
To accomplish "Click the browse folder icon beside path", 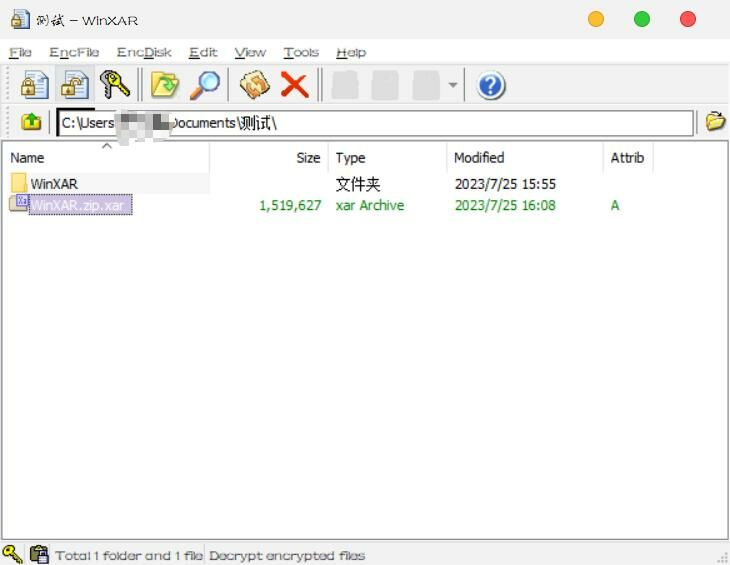I will pyautogui.click(x=715, y=122).
